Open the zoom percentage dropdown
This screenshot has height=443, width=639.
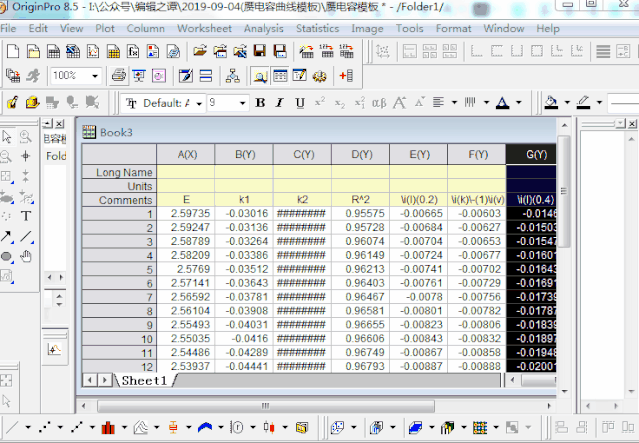click(x=95, y=76)
